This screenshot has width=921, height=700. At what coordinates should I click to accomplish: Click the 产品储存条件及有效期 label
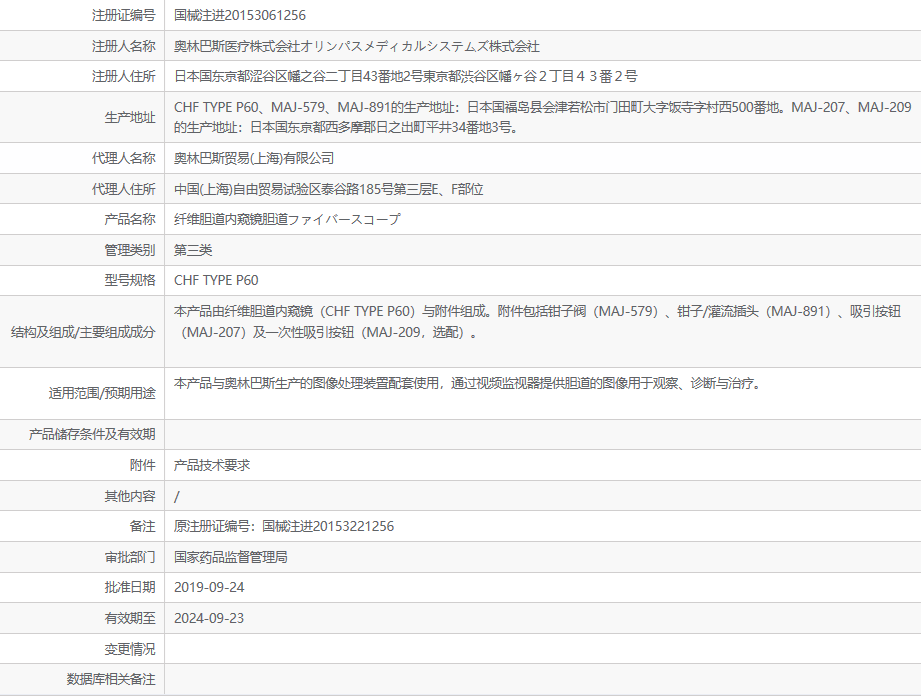pos(92,434)
